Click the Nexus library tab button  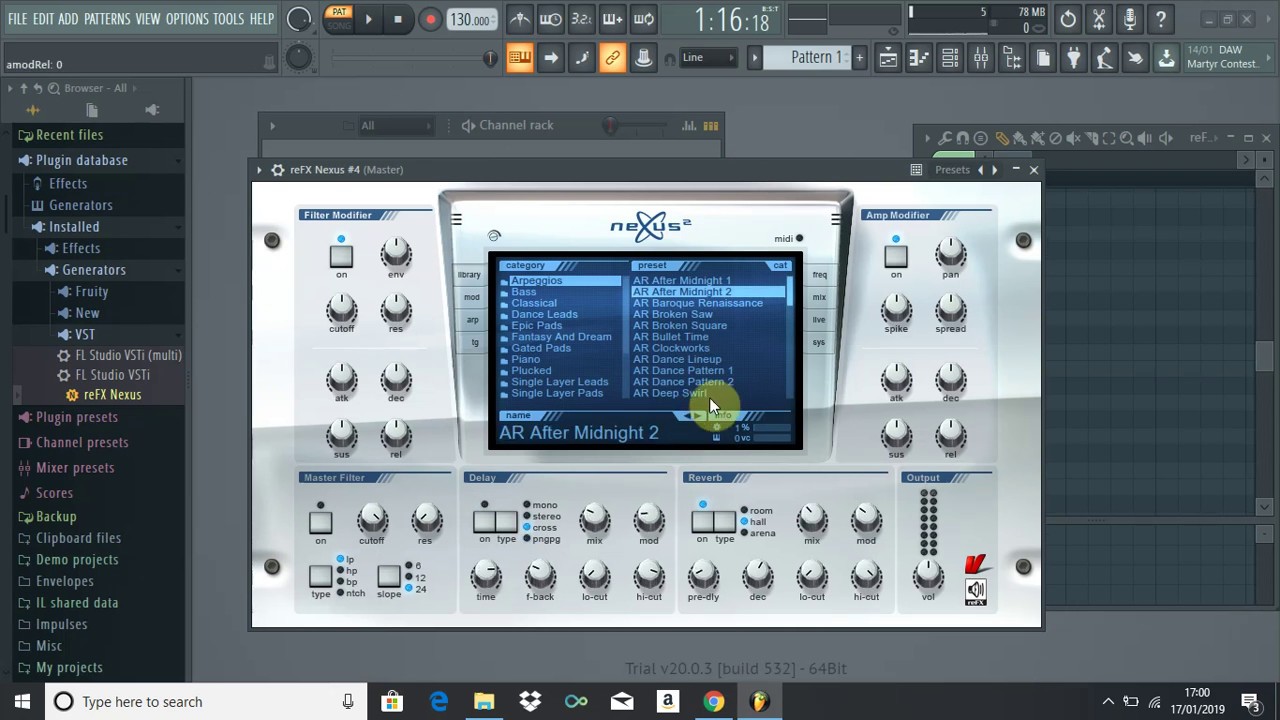click(469, 275)
